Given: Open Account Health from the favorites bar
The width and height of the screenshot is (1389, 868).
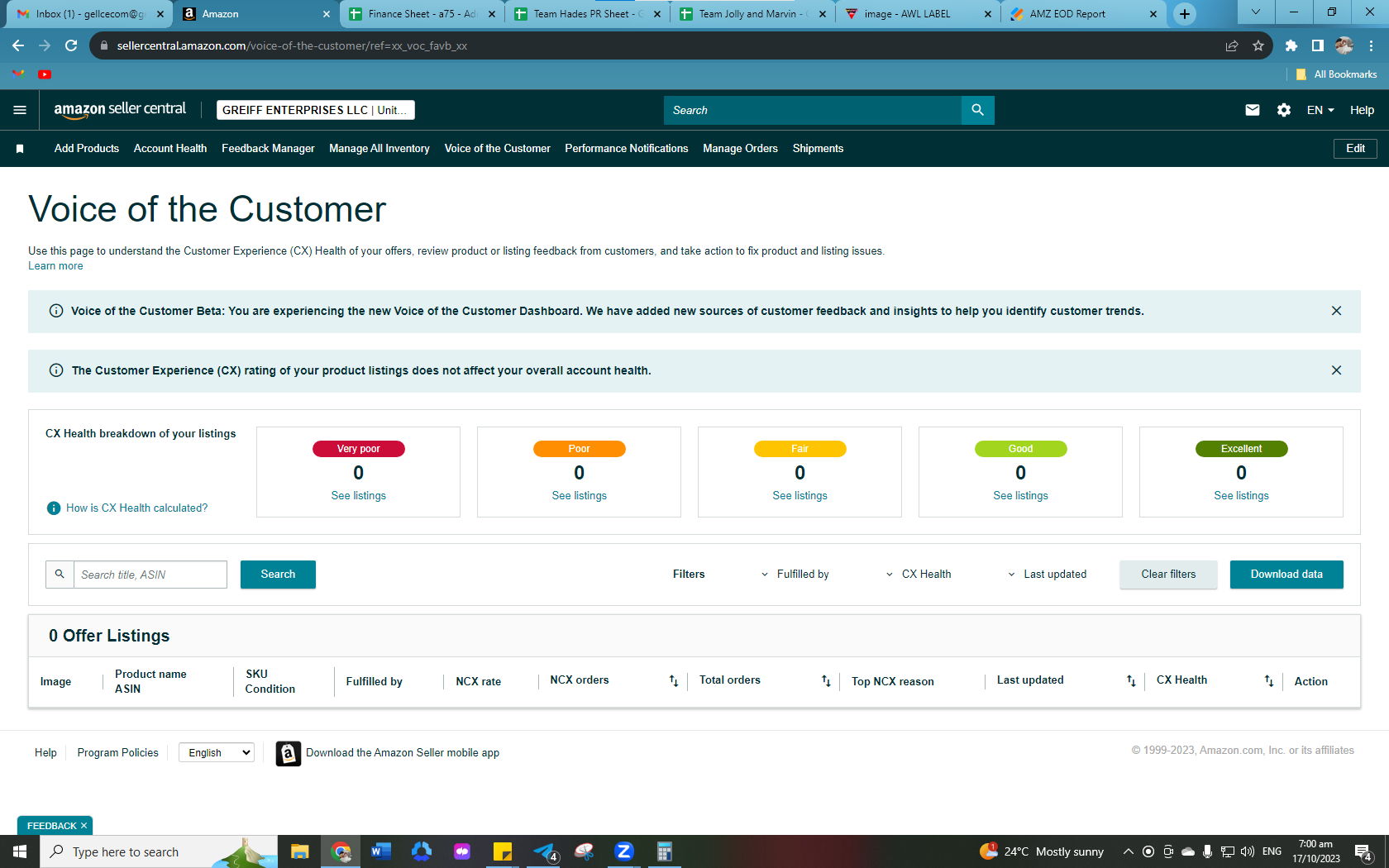Looking at the screenshot, I should pyautogui.click(x=170, y=149).
